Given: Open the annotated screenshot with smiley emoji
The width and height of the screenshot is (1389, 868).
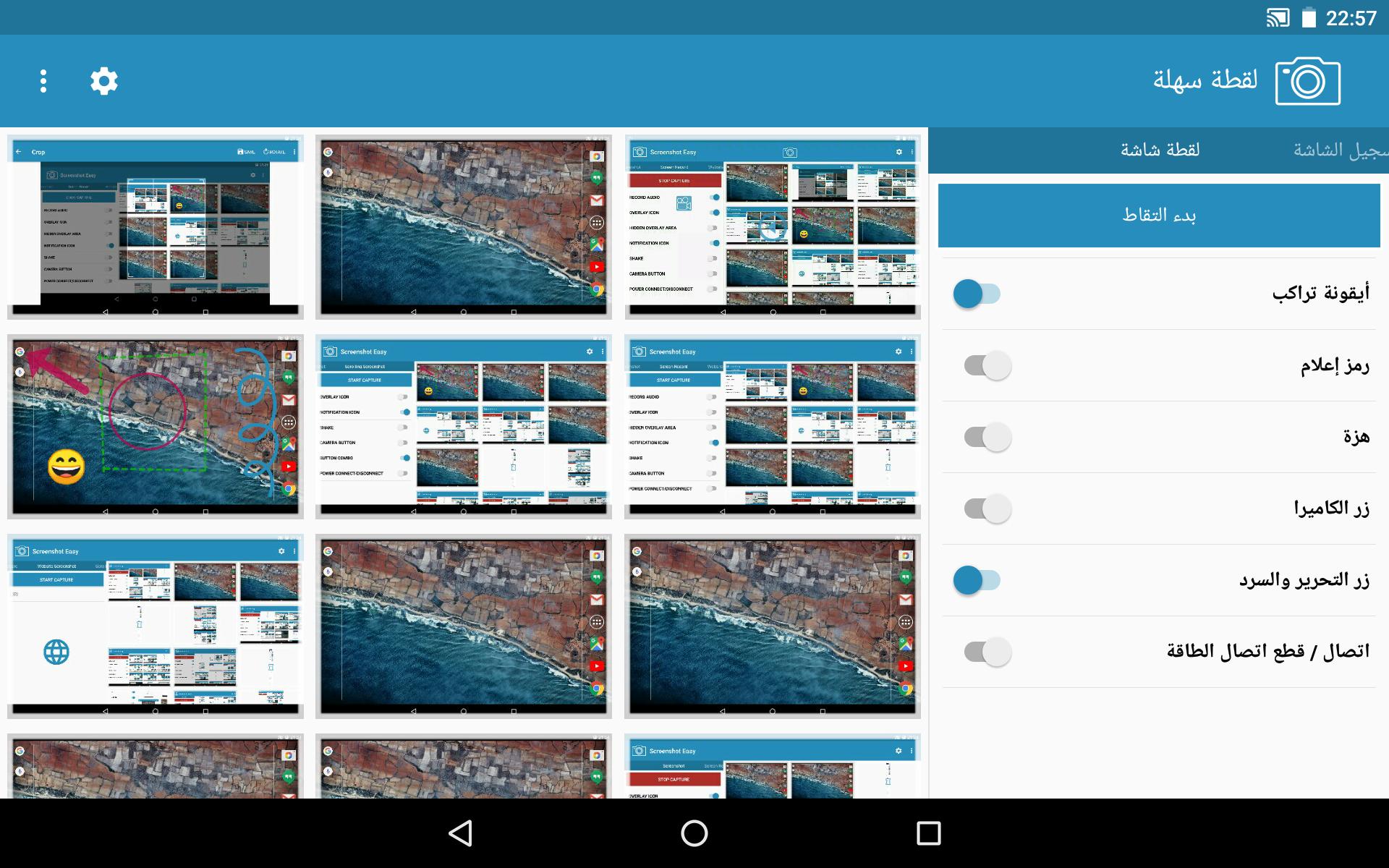Looking at the screenshot, I should coord(156,427).
